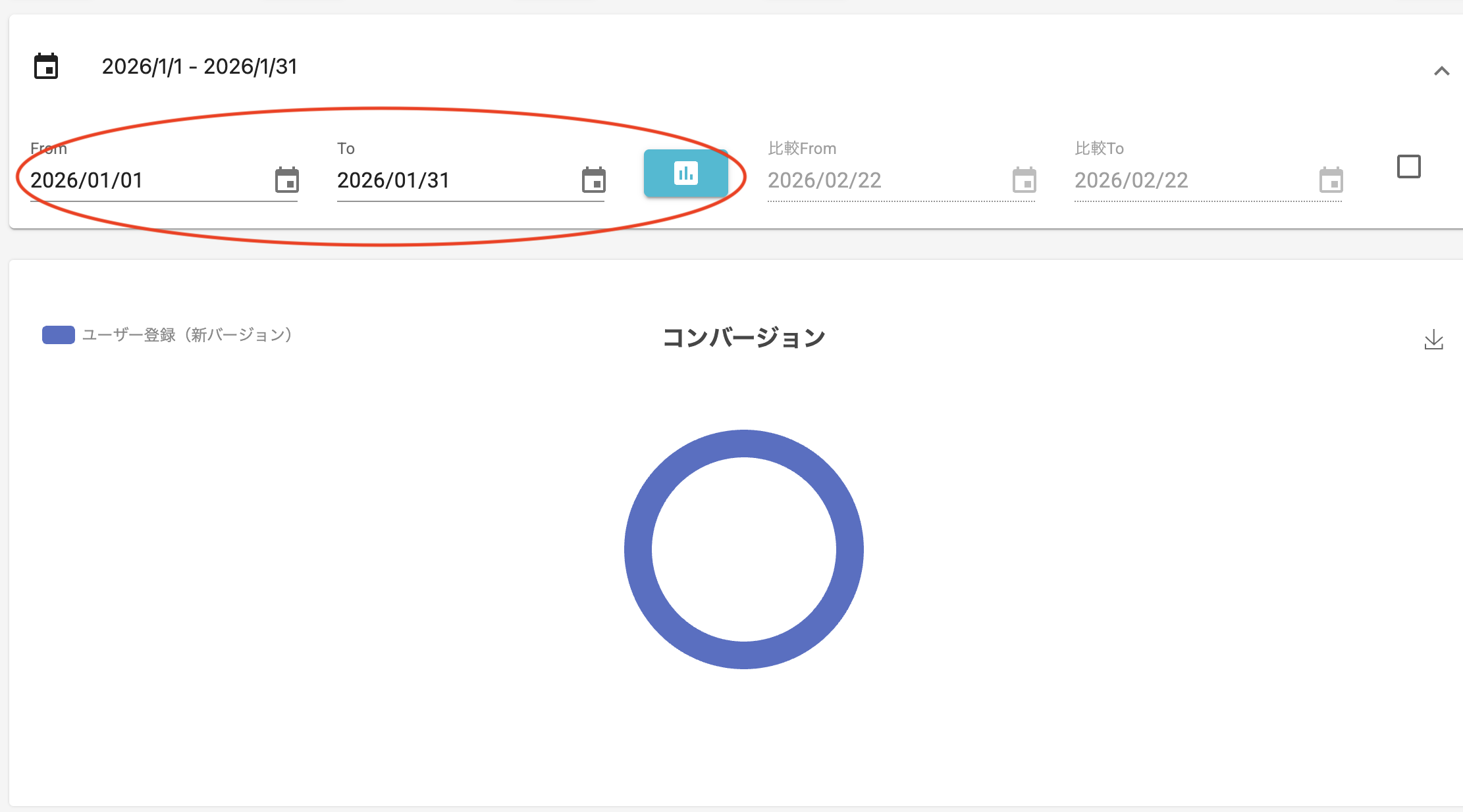This screenshot has height=812, width=1463.
Task: Open the From date calendar picker
Action: (287, 179)
